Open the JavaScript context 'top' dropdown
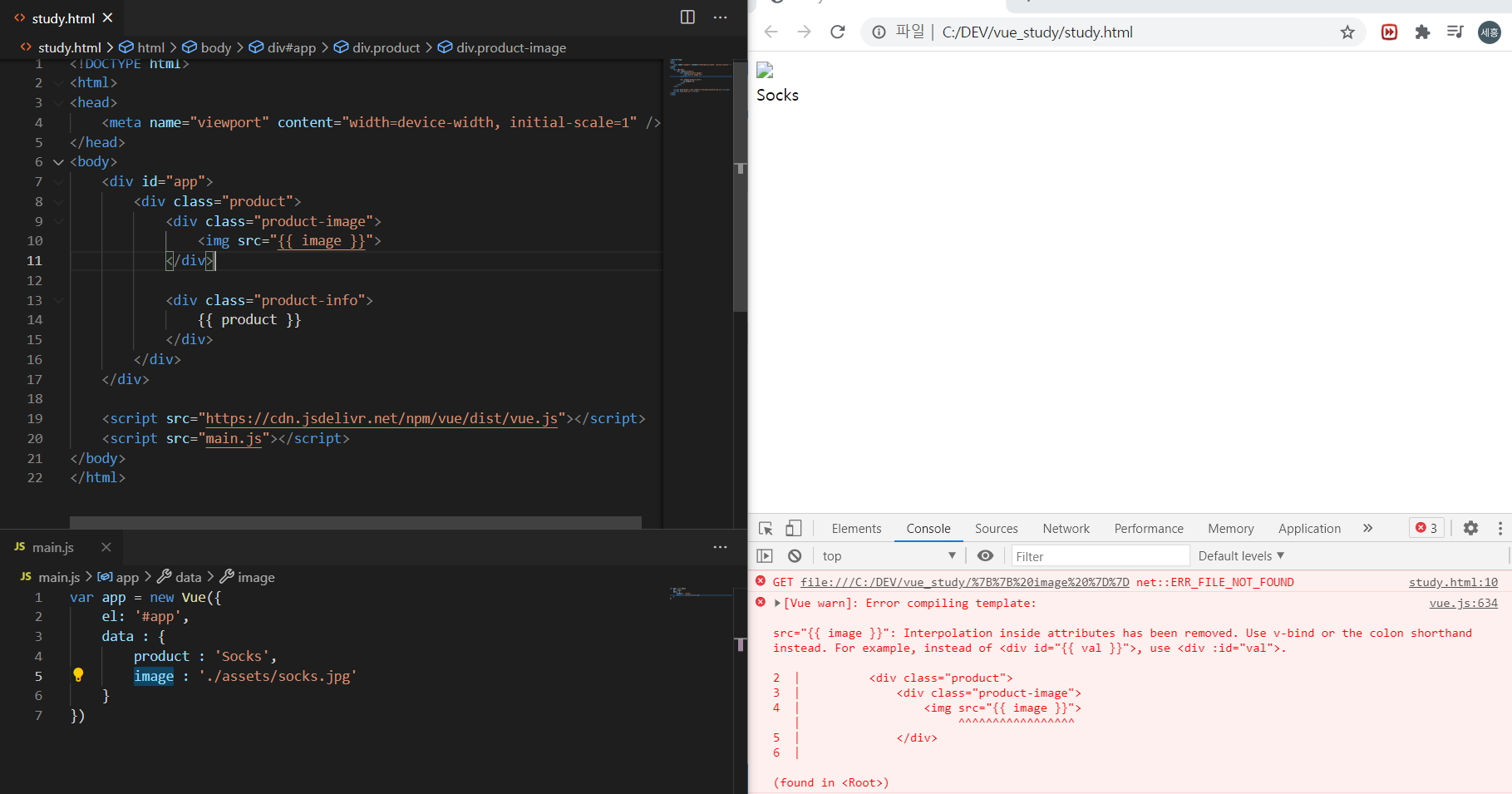The image size is (1512, 794). point(889,556)
